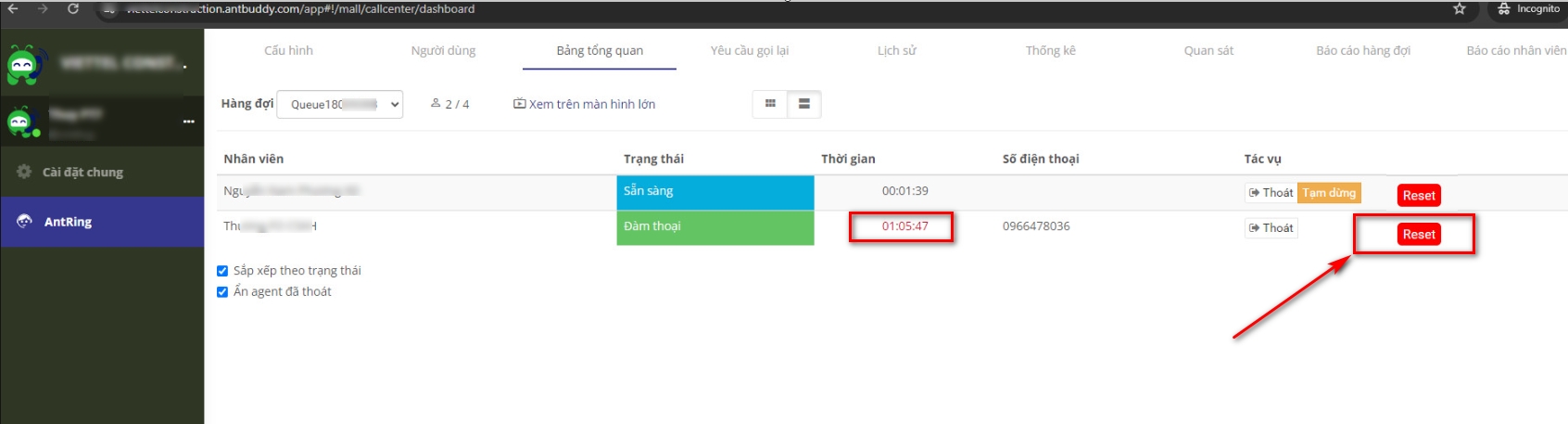
Task: Switch to grid view layout icon
Action: (769, 104)
